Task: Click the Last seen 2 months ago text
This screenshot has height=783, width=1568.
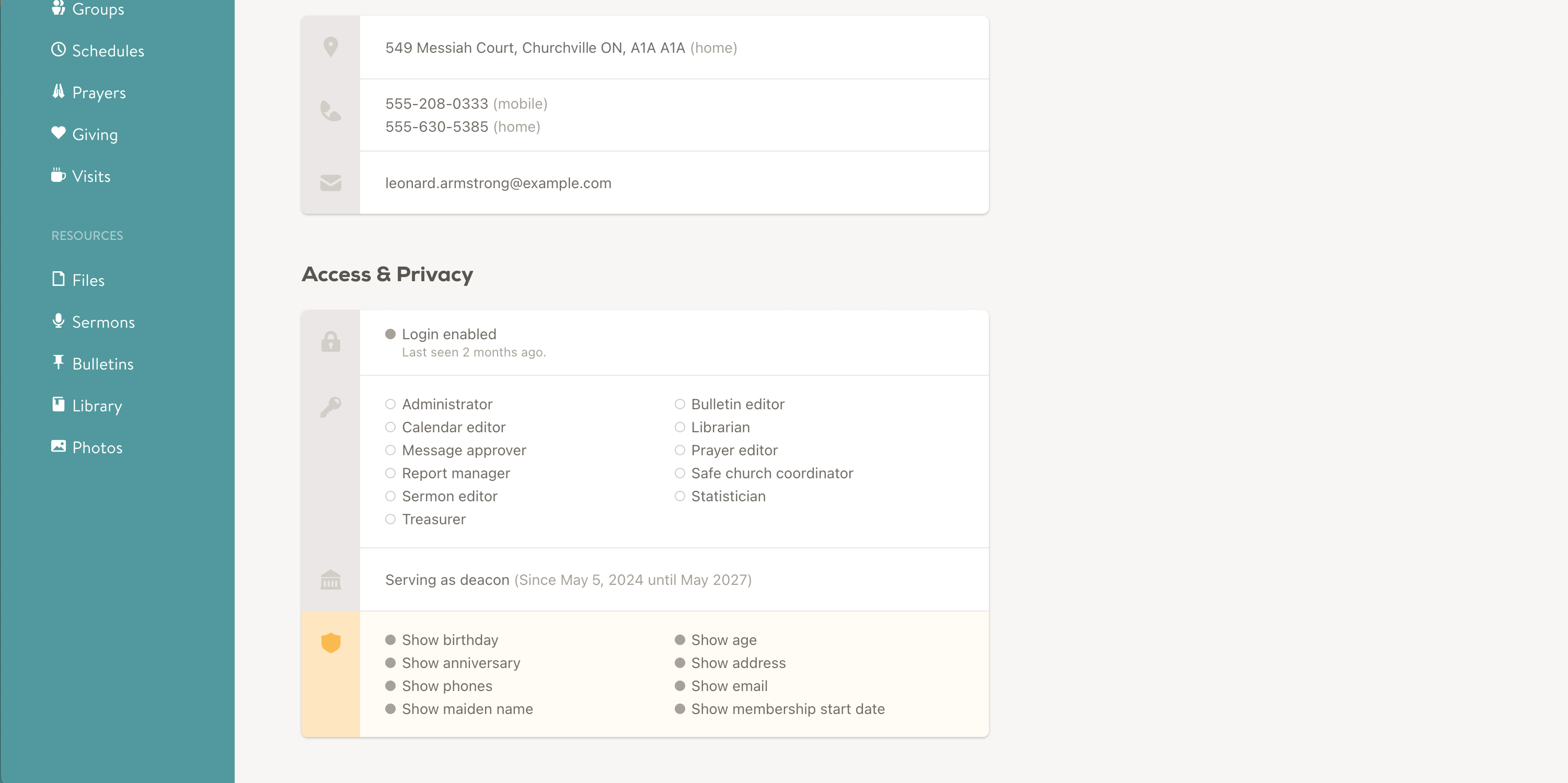Action: 474,352
